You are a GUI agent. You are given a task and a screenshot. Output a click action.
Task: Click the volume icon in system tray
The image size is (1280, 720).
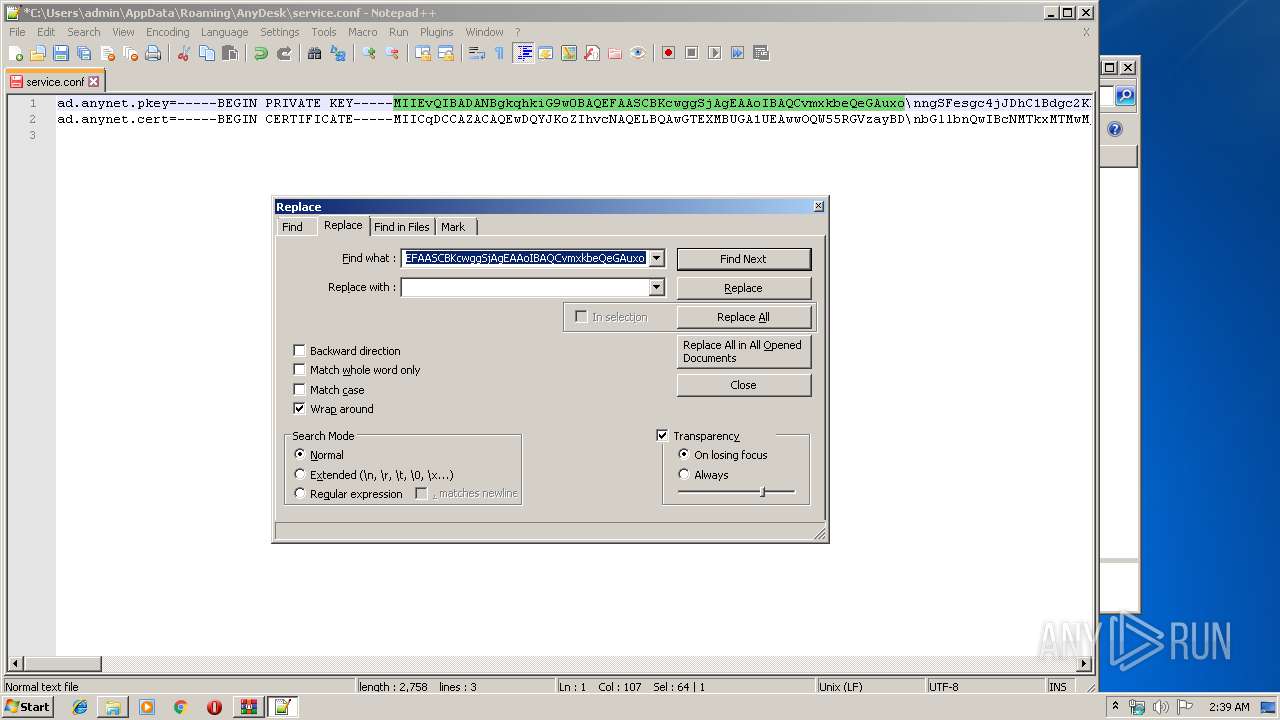(x=1160, y=707)
